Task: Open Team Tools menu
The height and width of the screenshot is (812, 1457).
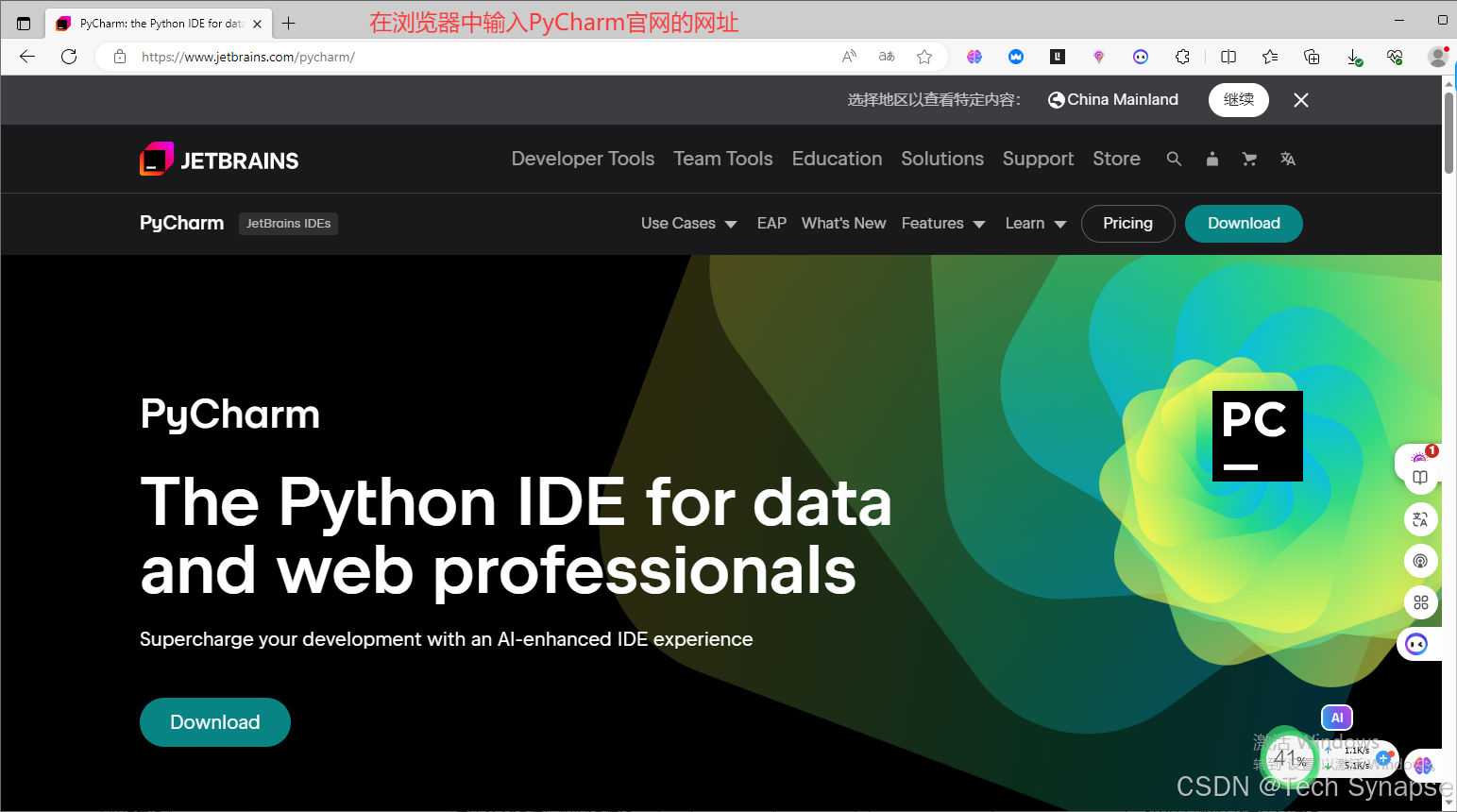Action: pos(723,159)
